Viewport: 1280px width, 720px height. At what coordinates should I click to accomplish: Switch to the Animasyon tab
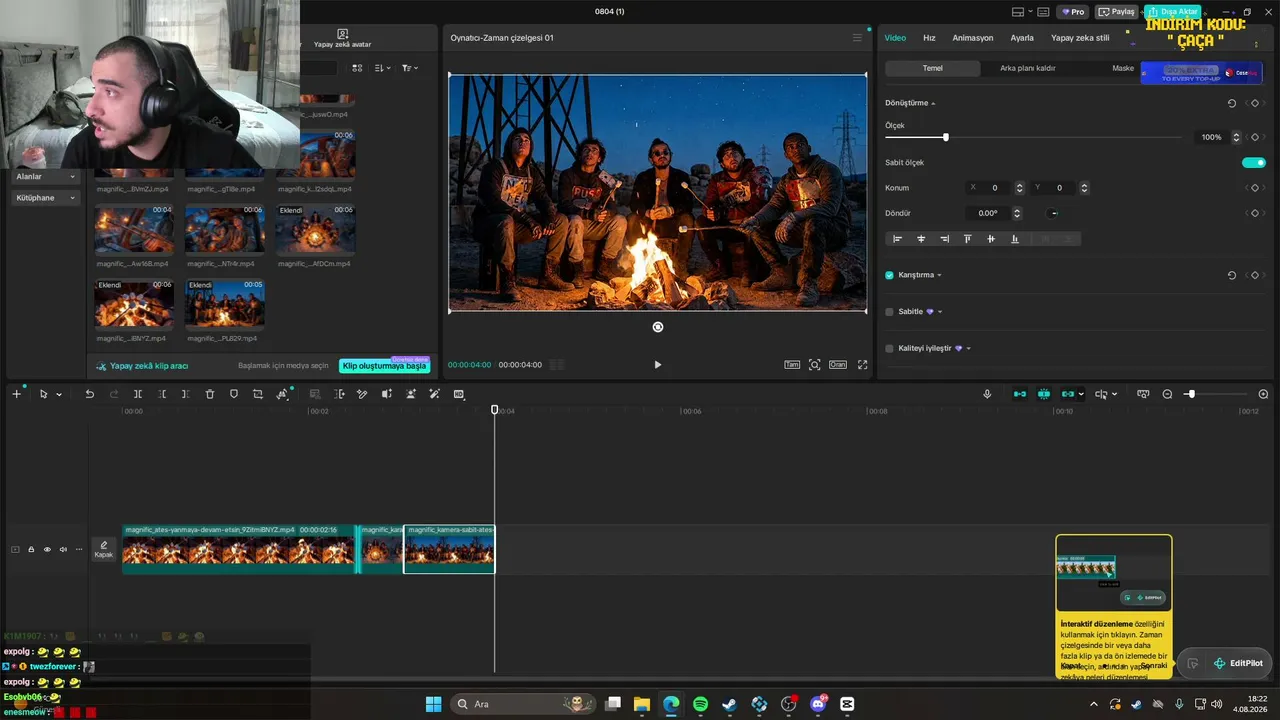(973, 38)
